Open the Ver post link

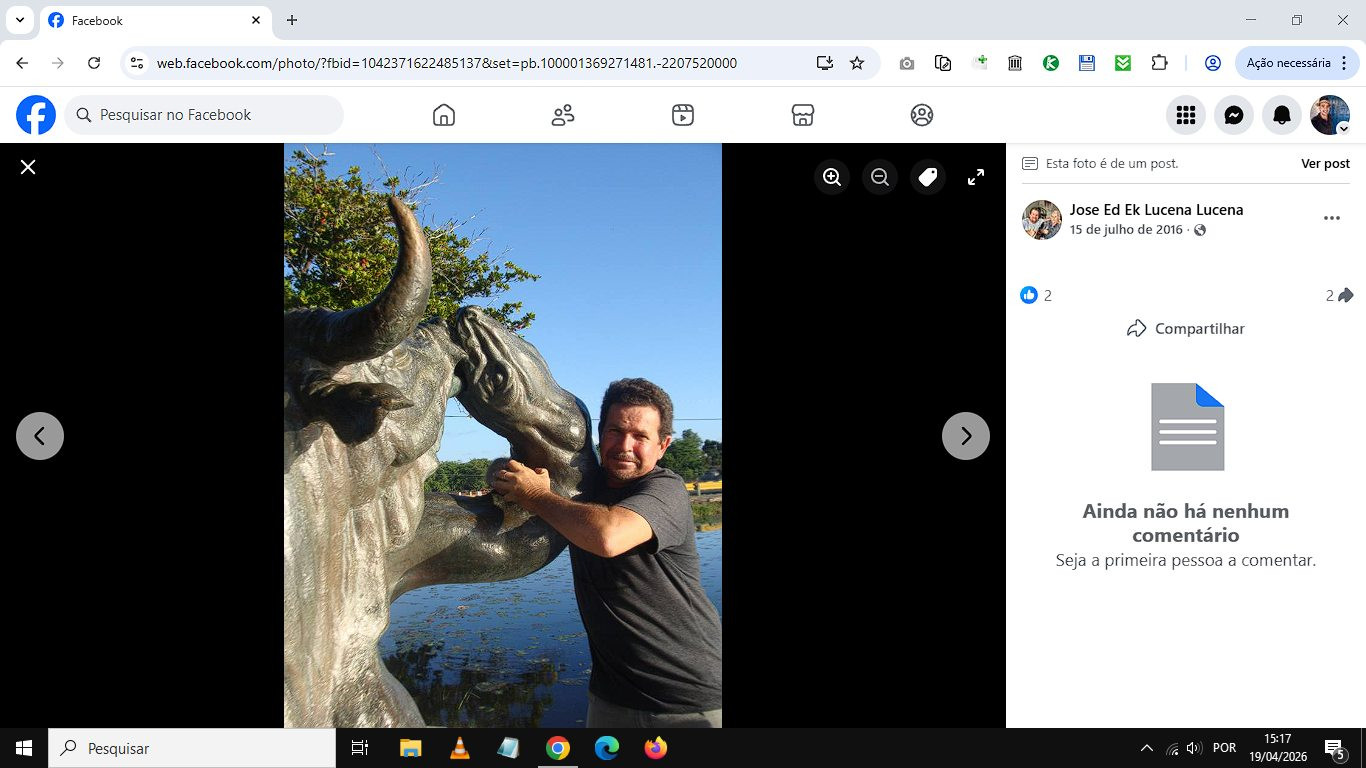coord(1324,163)
